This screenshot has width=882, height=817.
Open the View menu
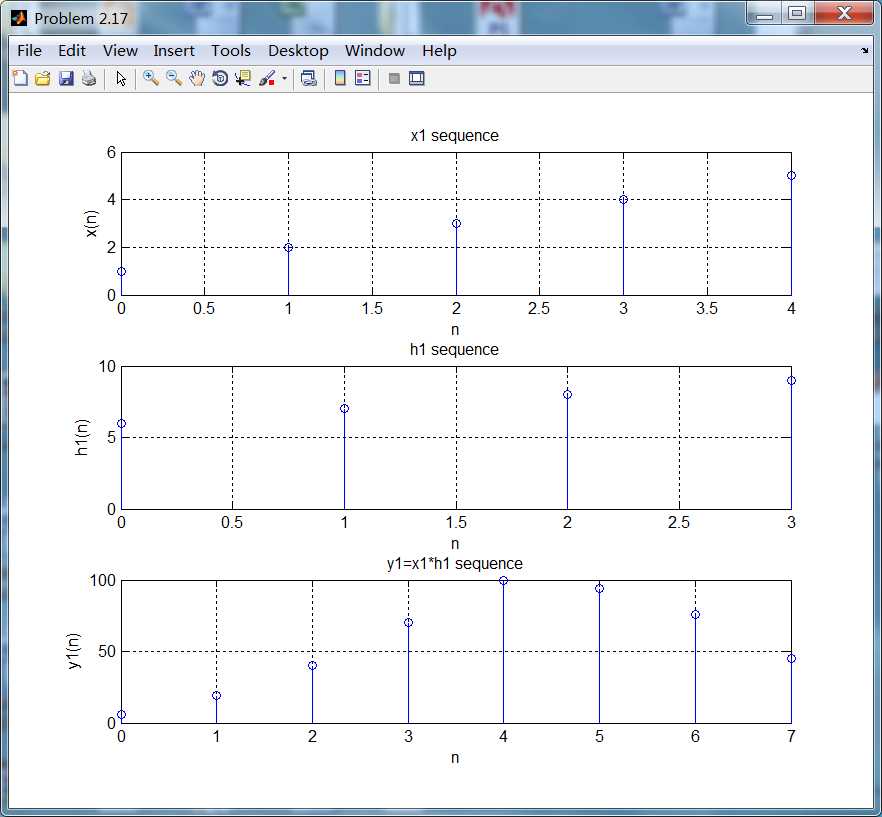[120, 51]
